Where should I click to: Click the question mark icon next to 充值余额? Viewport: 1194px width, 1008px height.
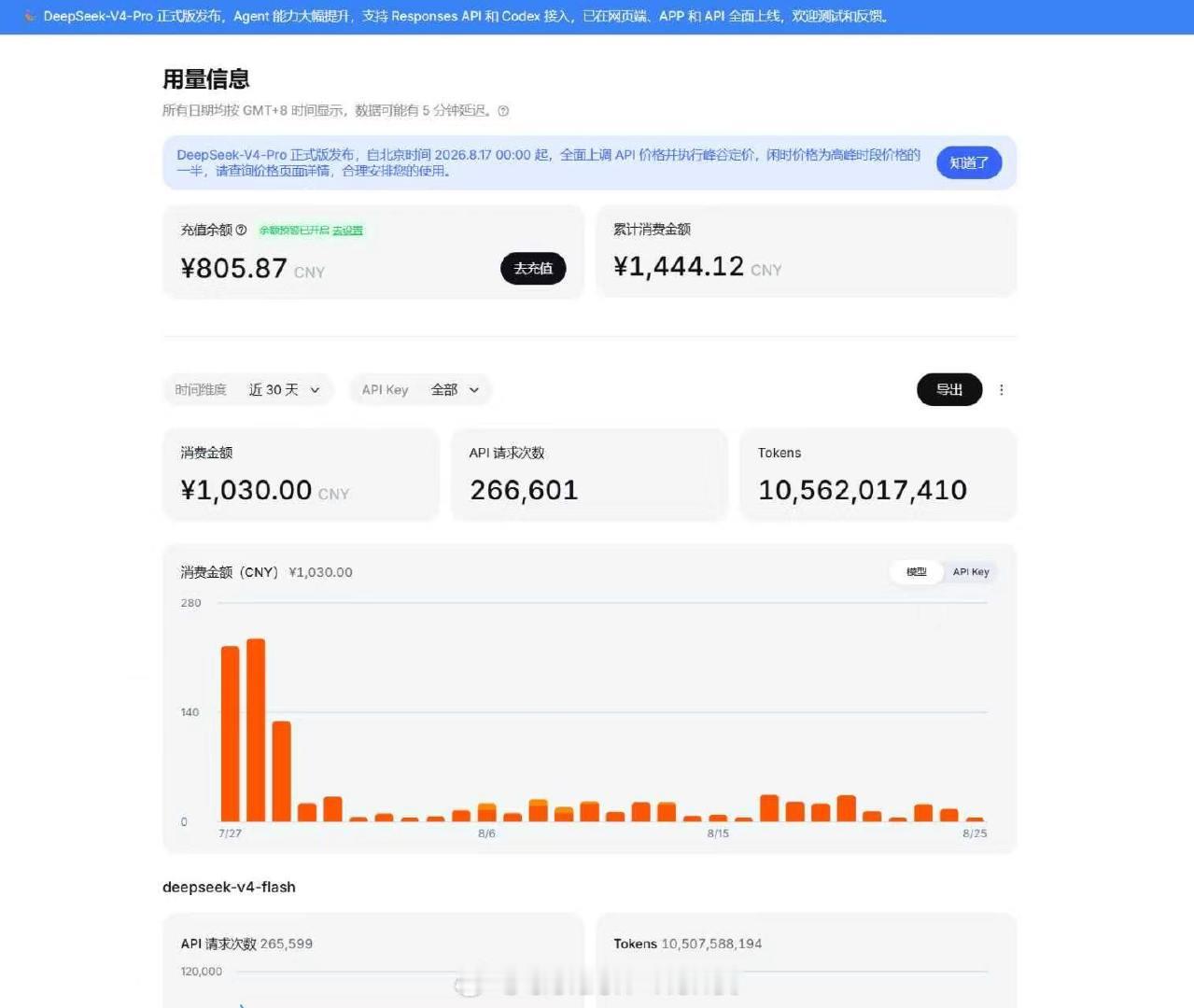(241, 230)
